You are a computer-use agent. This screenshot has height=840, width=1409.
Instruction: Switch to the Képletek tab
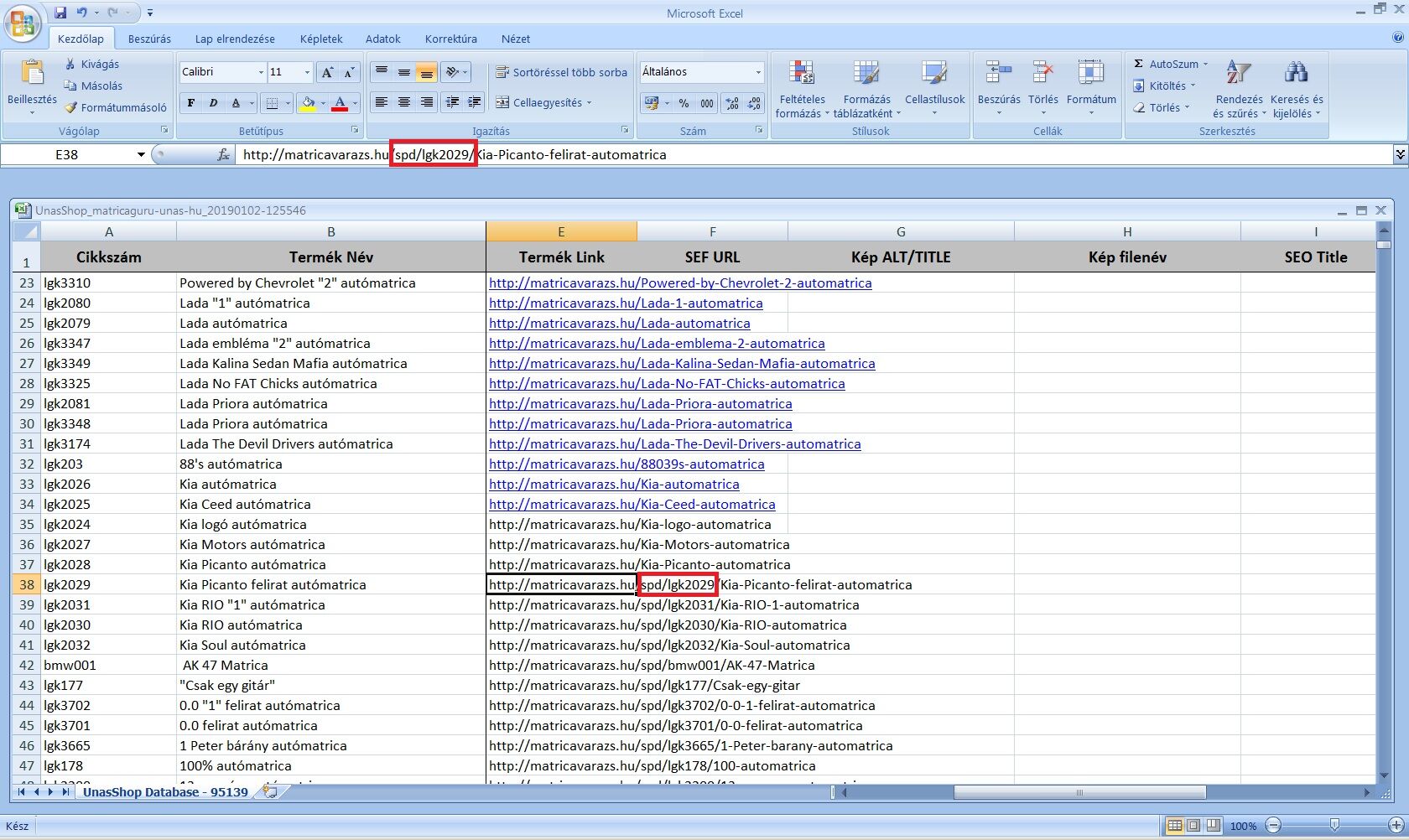tap(321, 39)
